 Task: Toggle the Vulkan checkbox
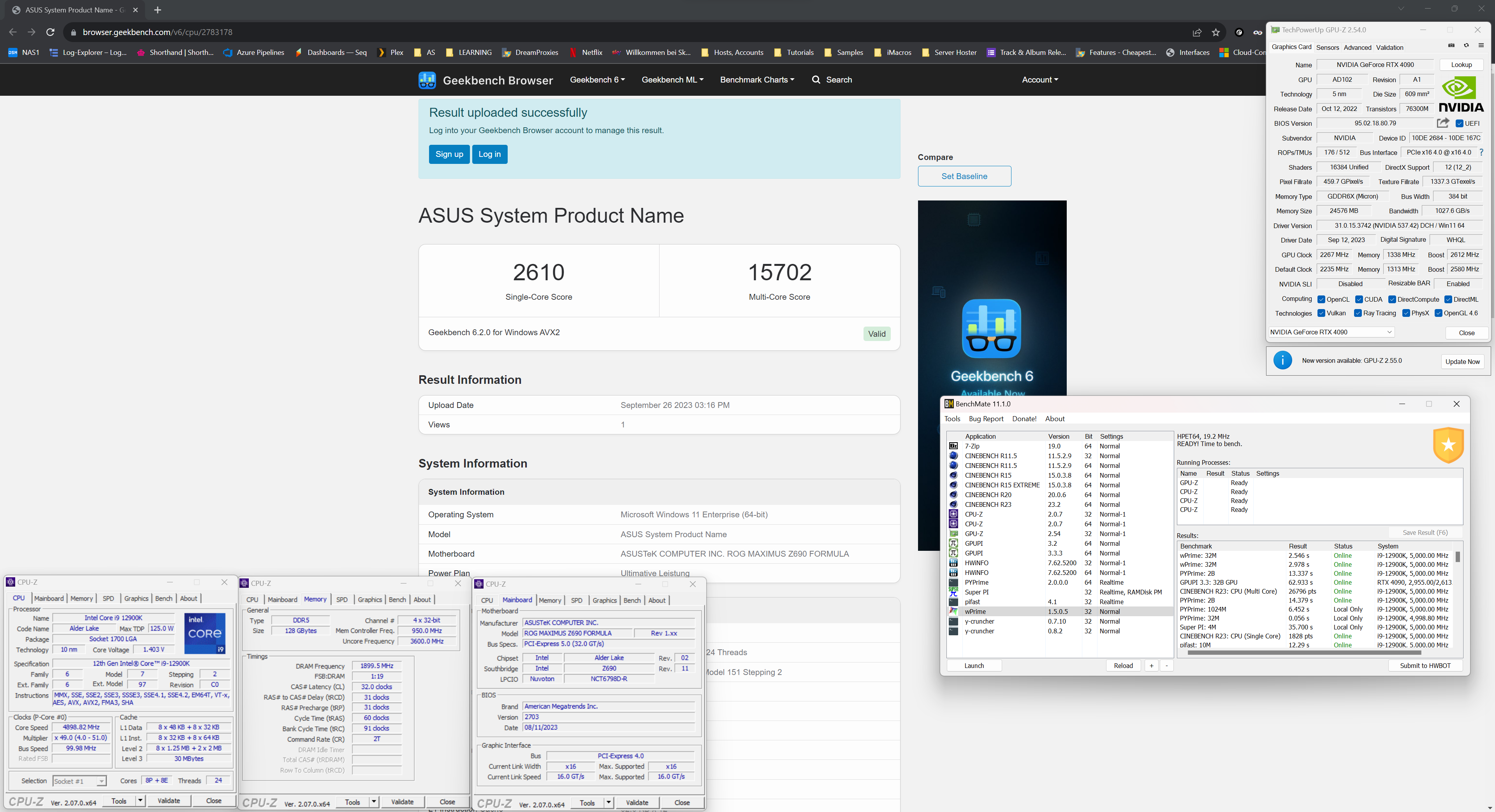click(x=1321, y=313)
